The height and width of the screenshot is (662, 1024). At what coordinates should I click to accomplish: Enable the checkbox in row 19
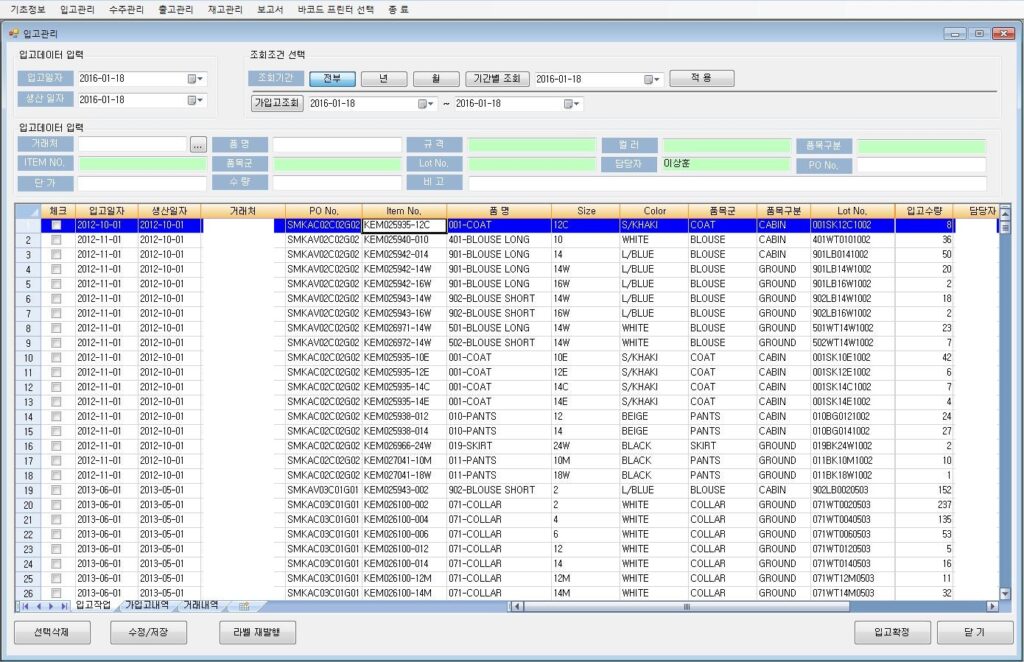coord(56,490)
